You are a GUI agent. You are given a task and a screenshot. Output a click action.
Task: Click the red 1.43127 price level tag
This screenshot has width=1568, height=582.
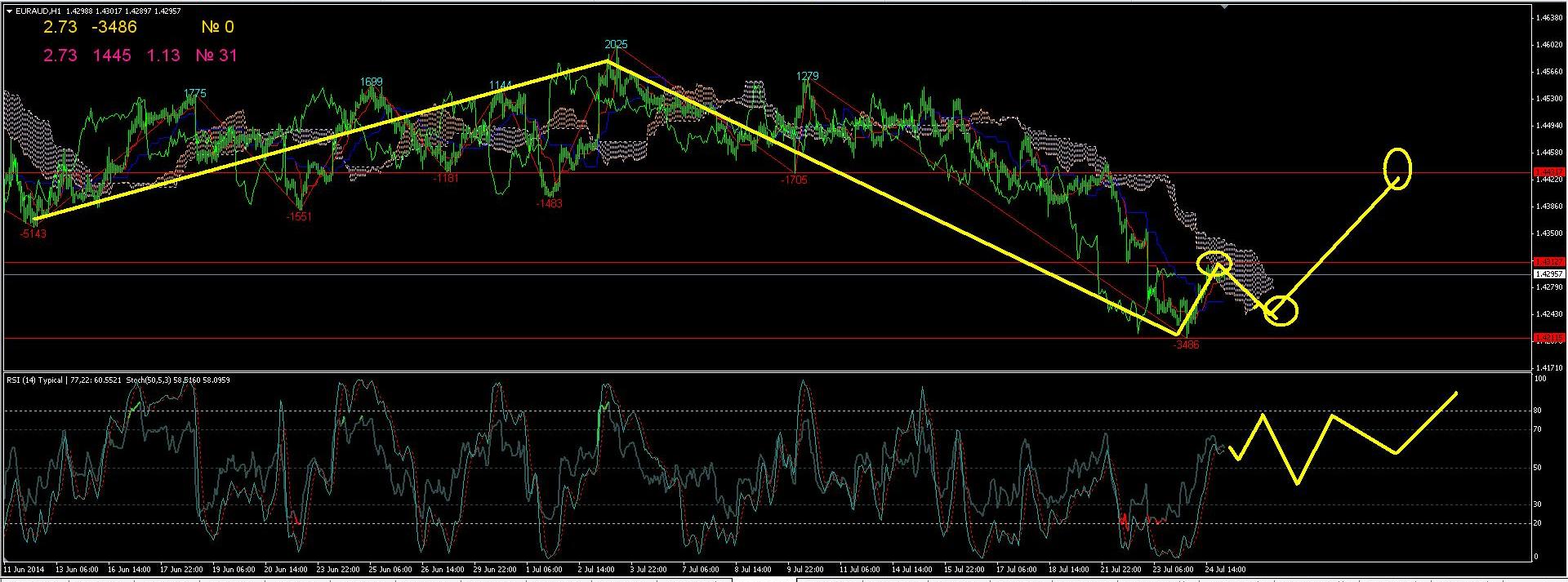click(1548, 262)
